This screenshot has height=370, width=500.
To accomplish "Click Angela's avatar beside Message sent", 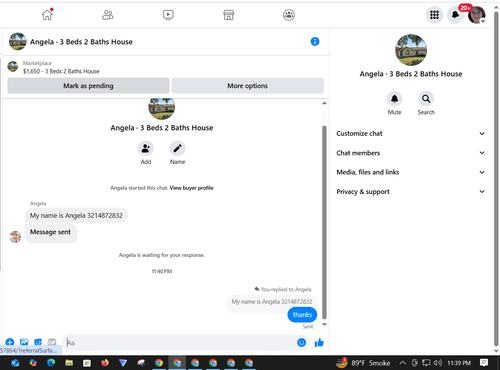I will pyautogui.click(x=15, y=237).
